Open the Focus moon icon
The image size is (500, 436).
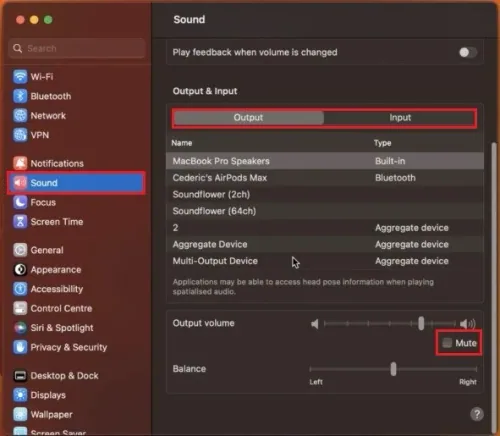click(x=20, y=202)
